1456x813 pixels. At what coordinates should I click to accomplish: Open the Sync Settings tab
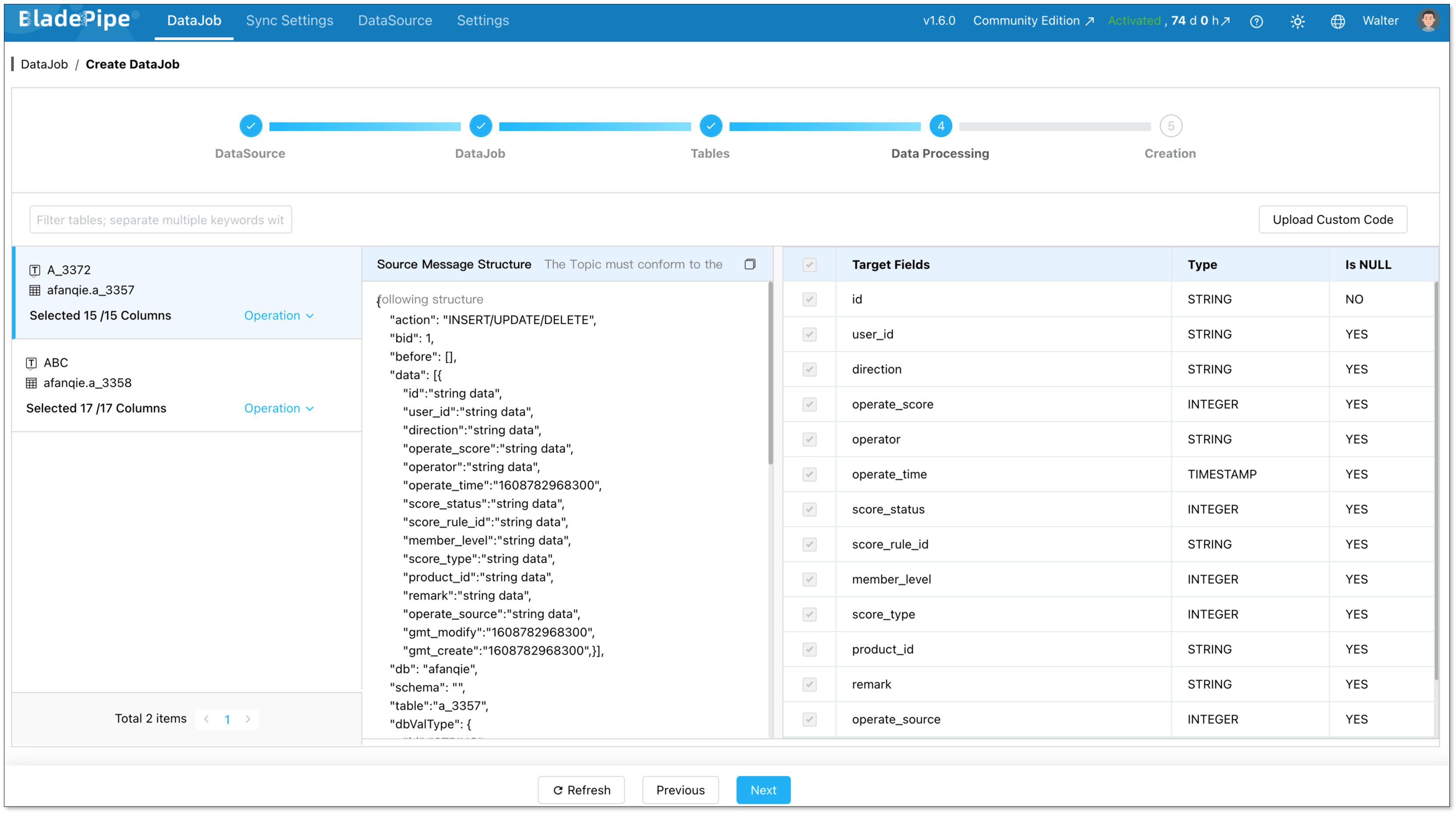[x=289, y=20]
